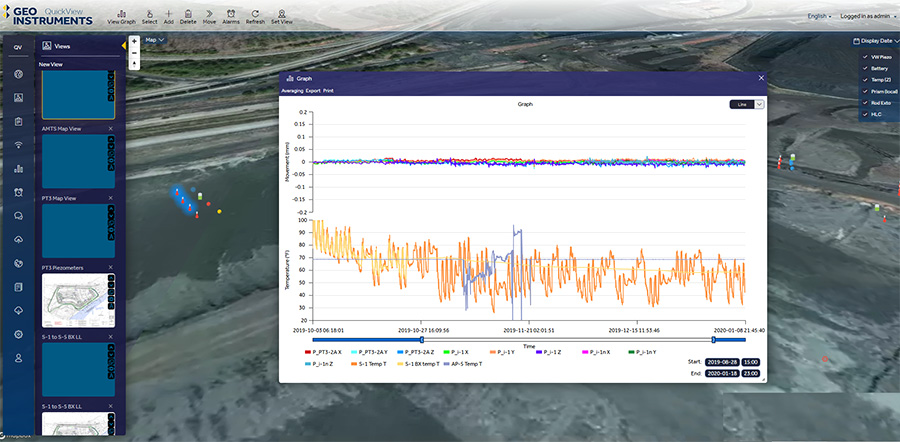900x442 pixels.
Task: Open the Map type dropdown
Action: coord(155,40)
